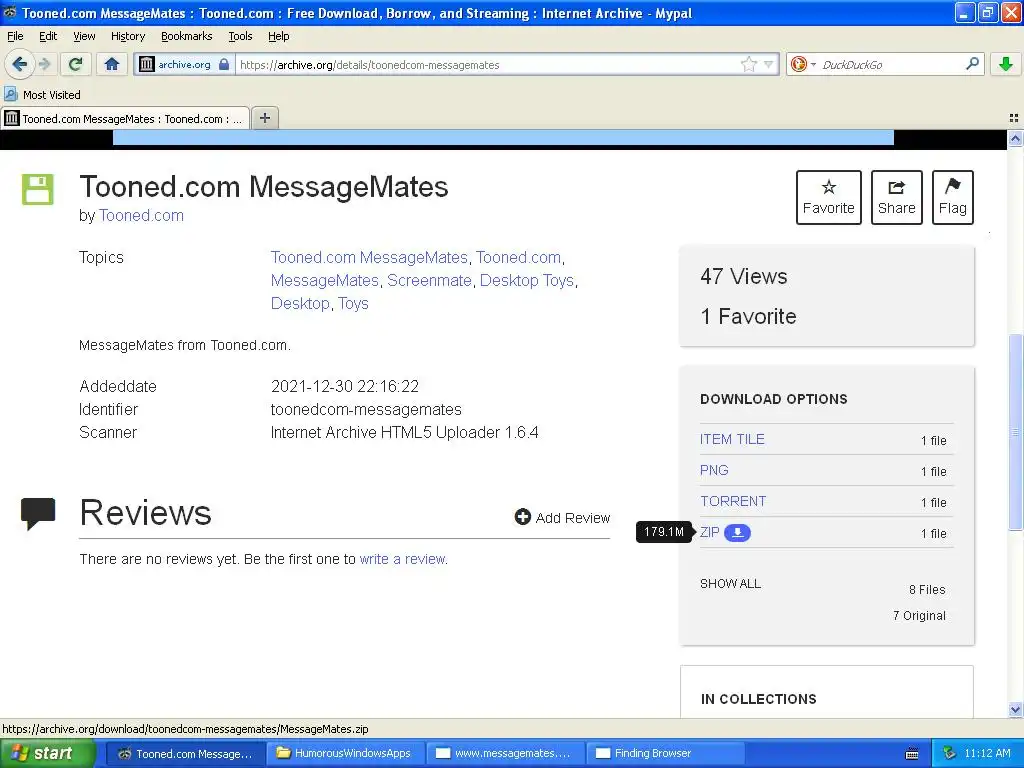Click the '1 Favorite' count text

click(748, 317)
